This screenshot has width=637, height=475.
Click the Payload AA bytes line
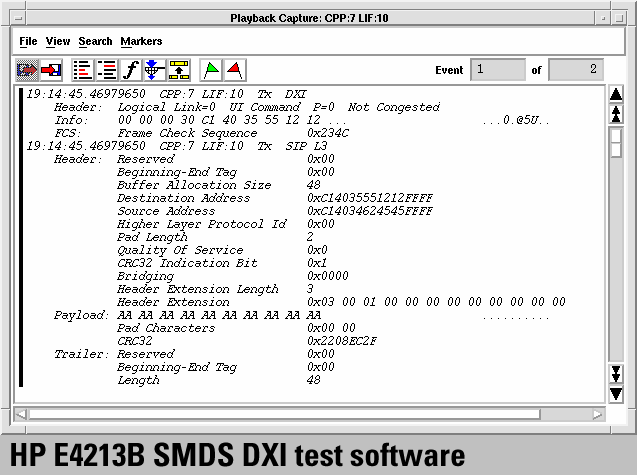tap(301, 315)
